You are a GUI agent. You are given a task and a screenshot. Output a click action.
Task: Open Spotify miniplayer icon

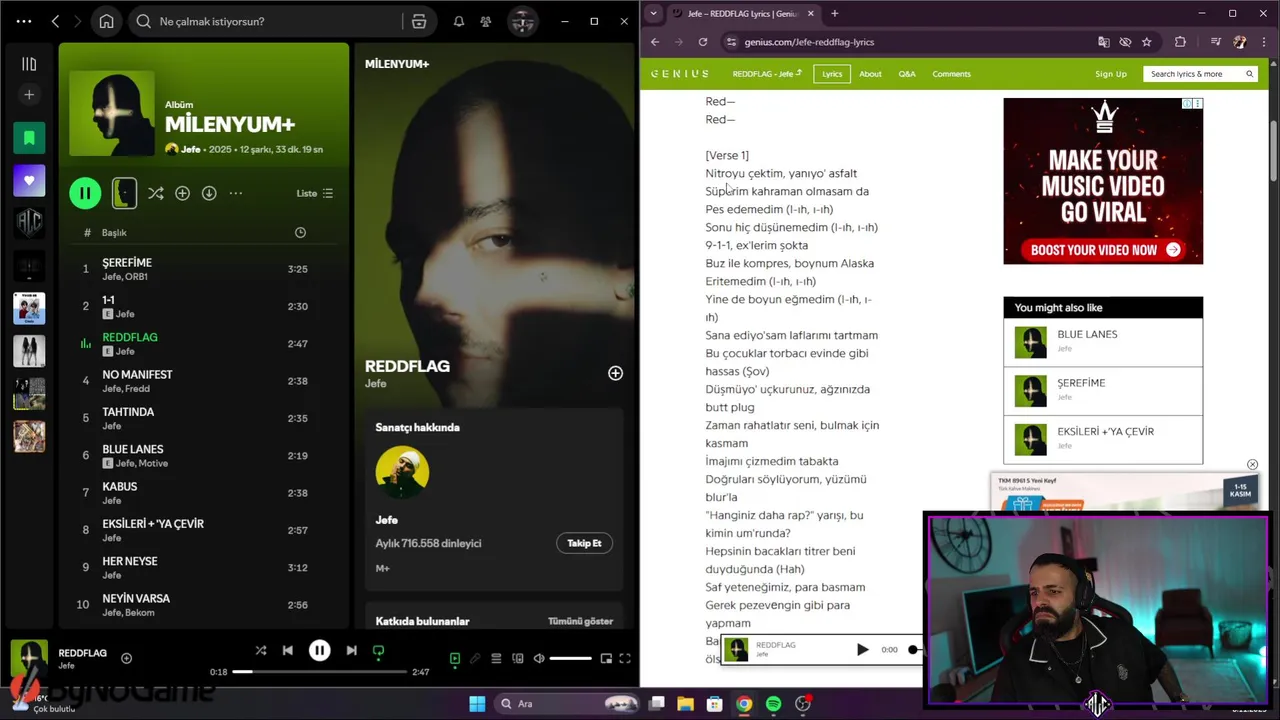[x=606, y=658]
